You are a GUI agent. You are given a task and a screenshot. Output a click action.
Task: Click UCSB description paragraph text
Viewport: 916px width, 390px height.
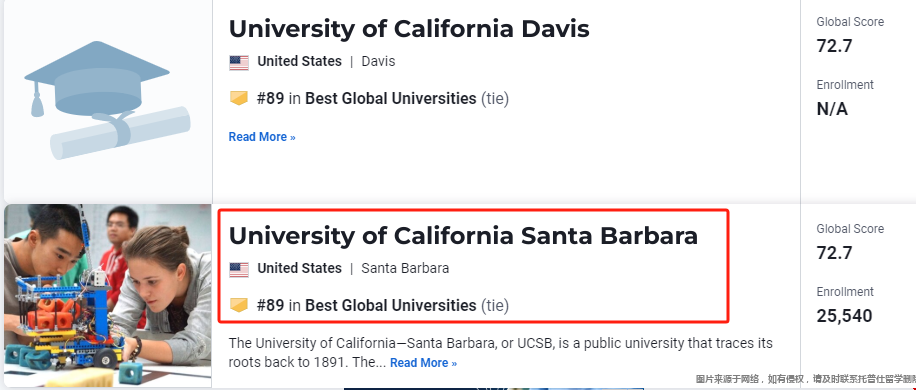coord(500,353)
